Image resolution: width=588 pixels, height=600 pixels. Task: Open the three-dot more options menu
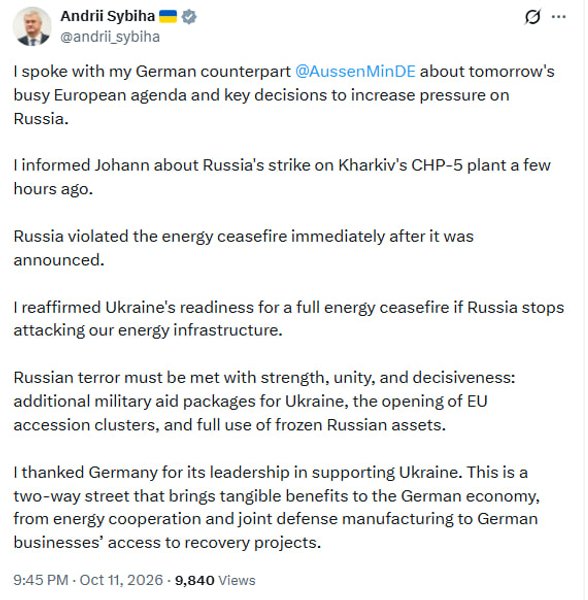point(559,17)
